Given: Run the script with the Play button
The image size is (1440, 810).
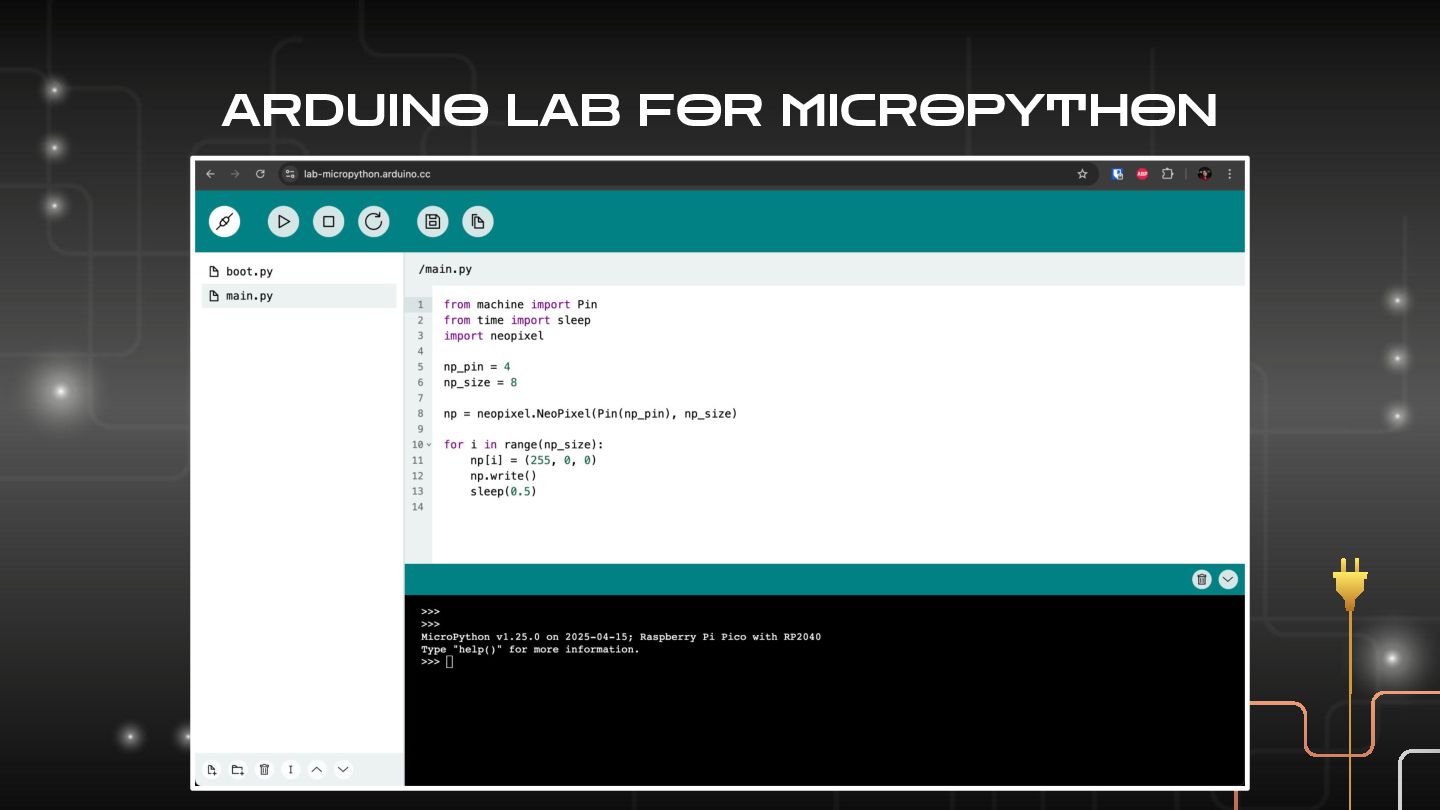Looking at the screenshot, I should pyautogui.click(x=284, y=222).
